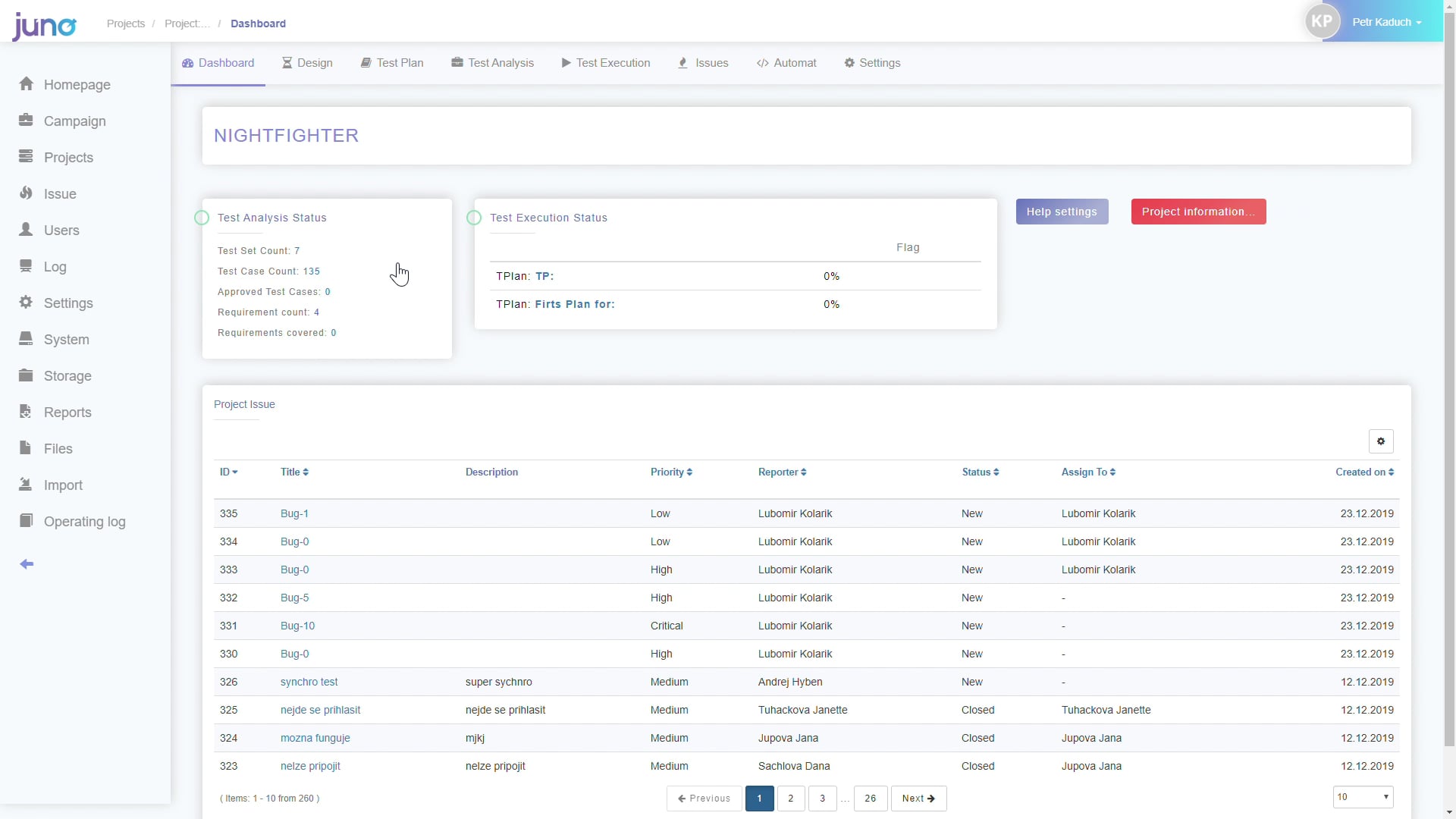Sort table by ID column
The width and height of the screenshot is (1456, 819).
point(229,472)
